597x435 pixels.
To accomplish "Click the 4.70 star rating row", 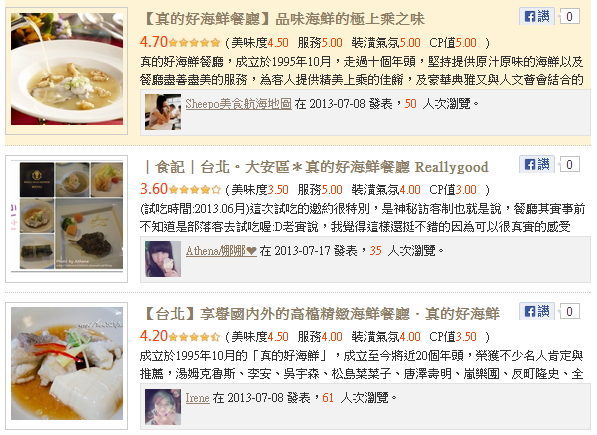I will (314, 42).
